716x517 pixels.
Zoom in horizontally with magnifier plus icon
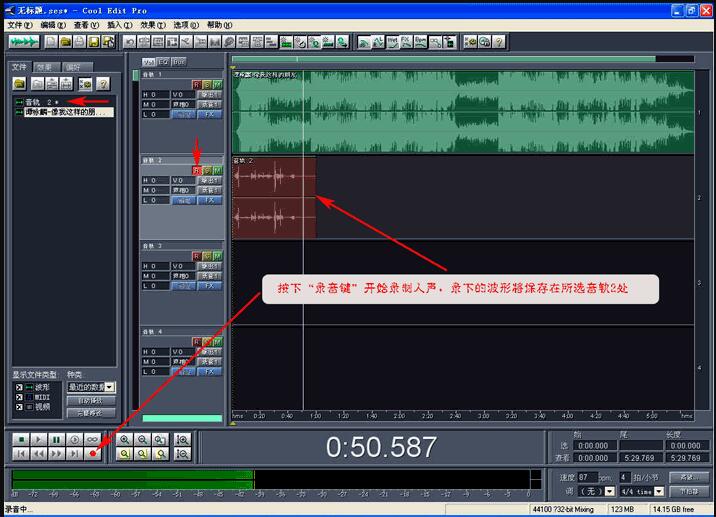125,440
